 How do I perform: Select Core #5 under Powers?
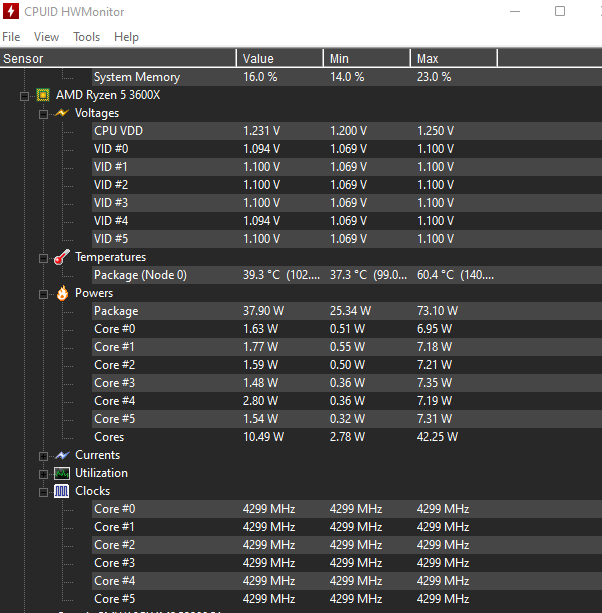coord(347,419)
